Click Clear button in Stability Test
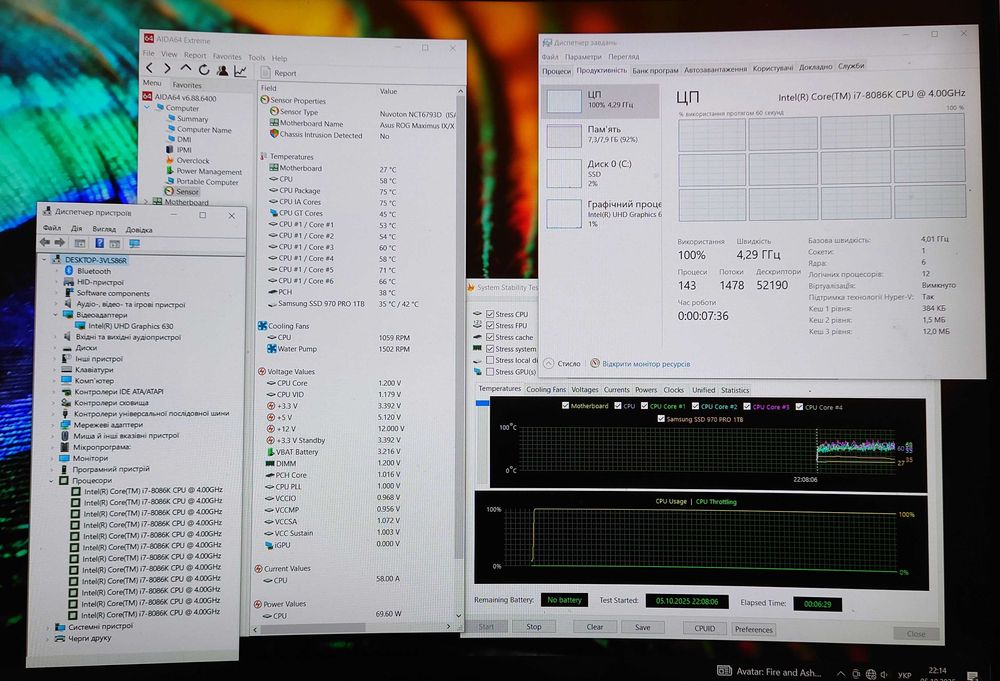 (594, 627)
